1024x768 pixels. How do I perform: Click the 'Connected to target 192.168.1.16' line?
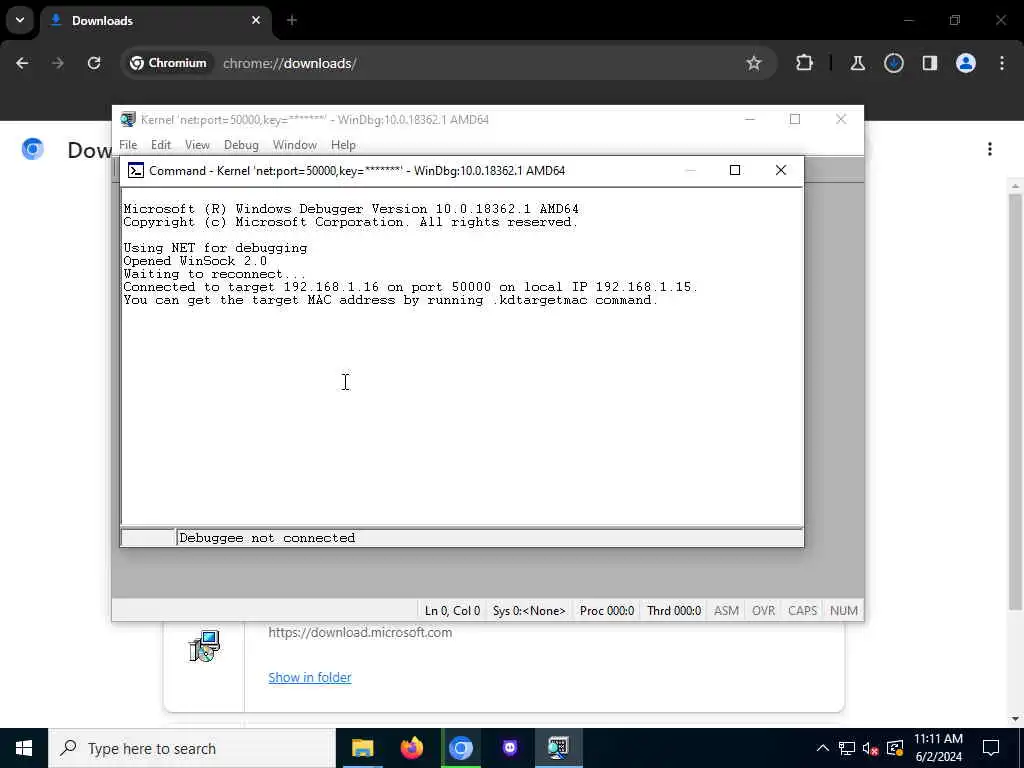(x=410, y=287)
